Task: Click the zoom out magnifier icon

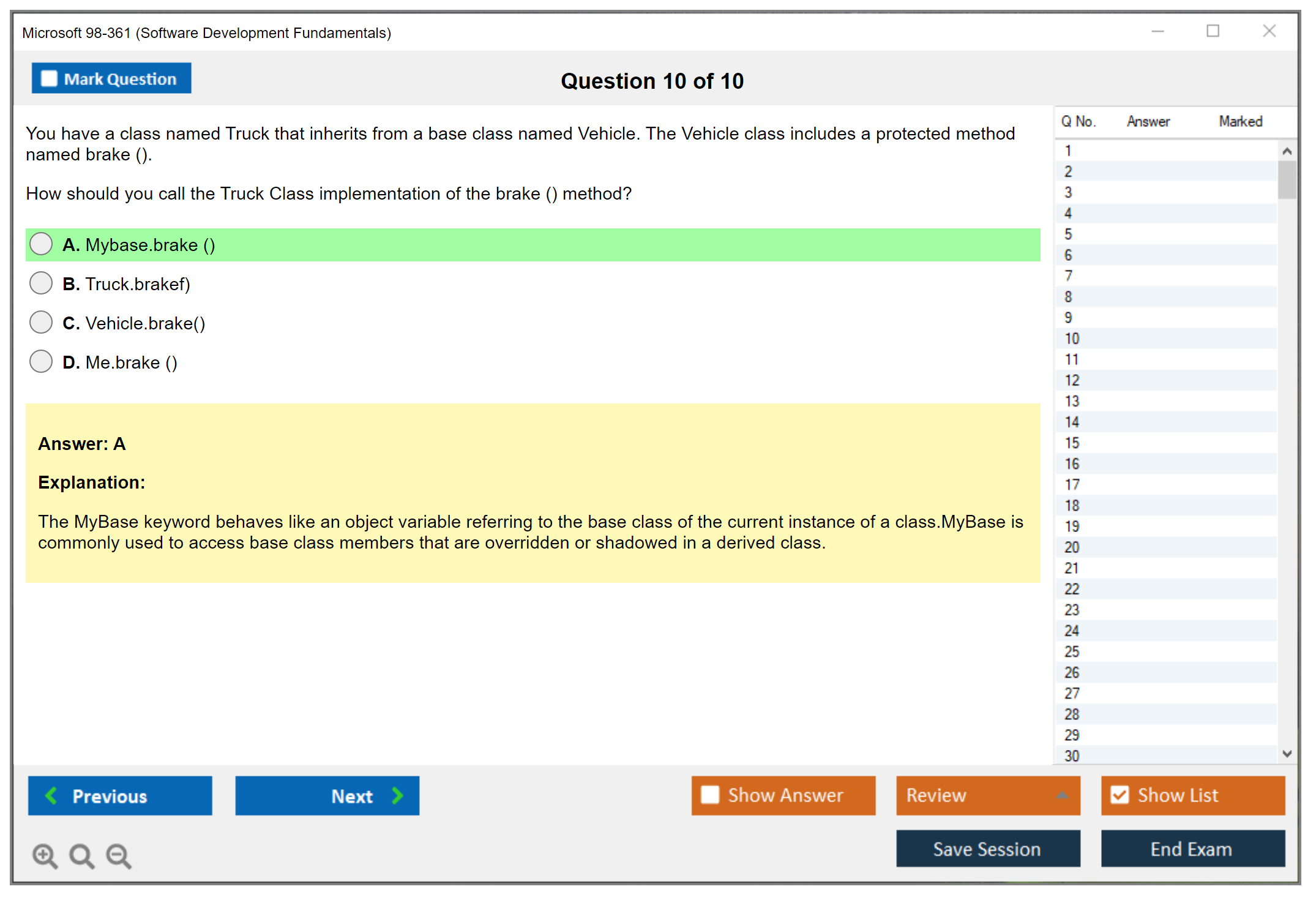Action: pos(118,855)
